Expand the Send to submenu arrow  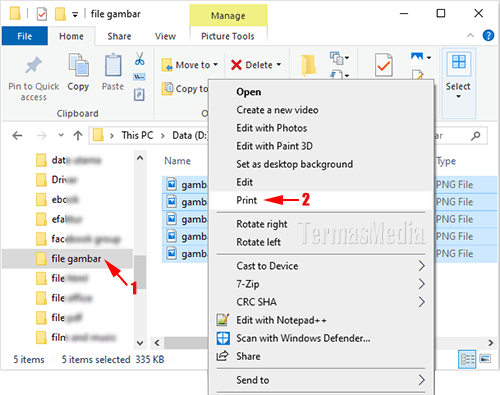coord(422,380)
